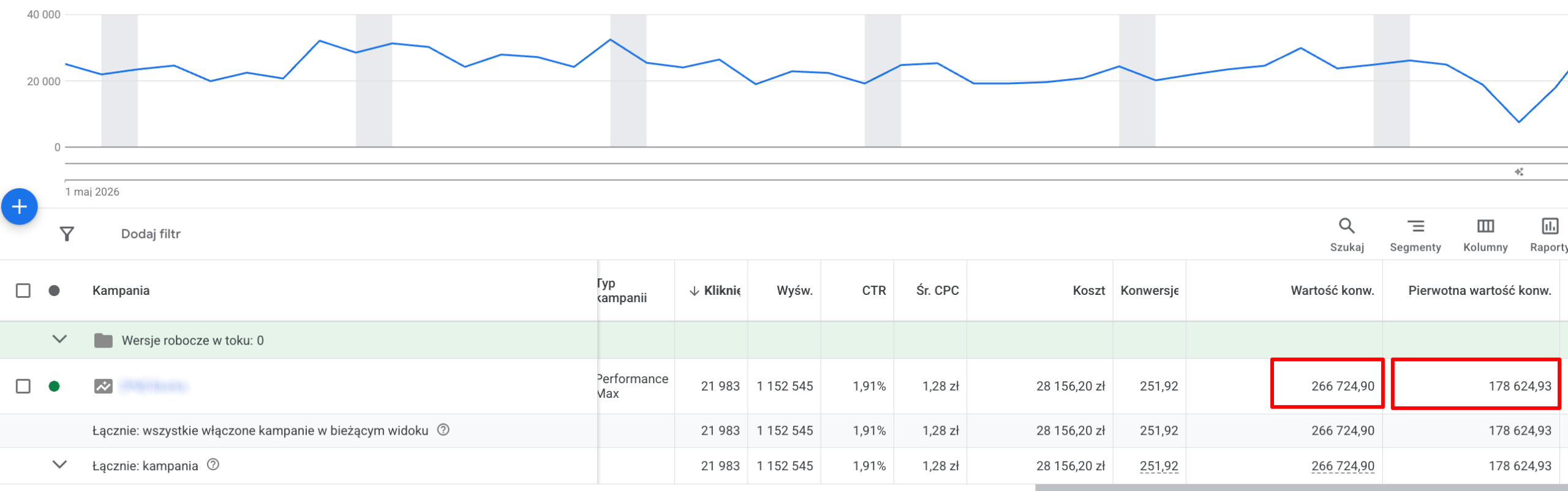Click 21 983 clicks in campaign row
The width and height of the screenshot is (1568, 491).
click(720, 386)
